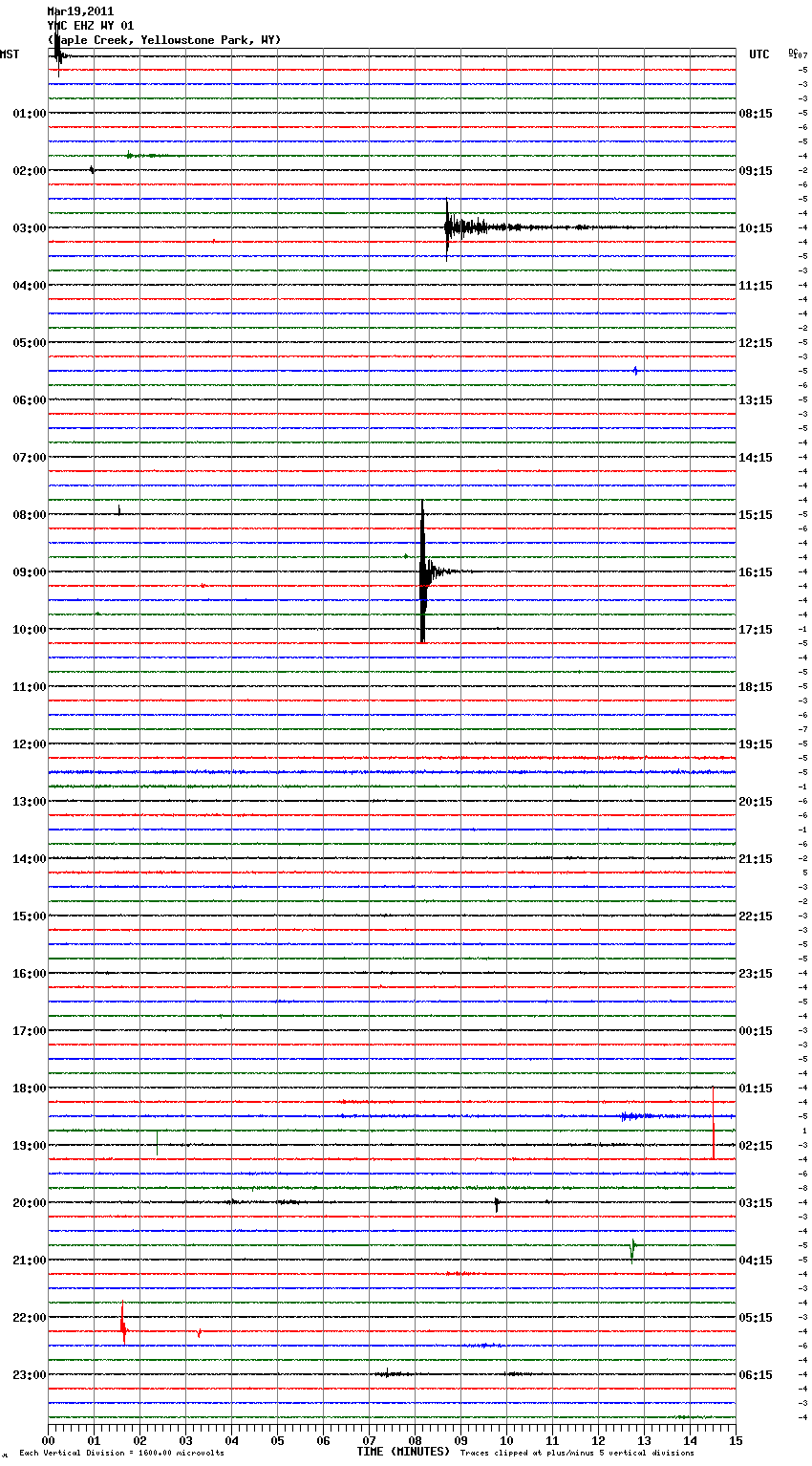Click the MST time label 10:00

[x=30, y=630]
